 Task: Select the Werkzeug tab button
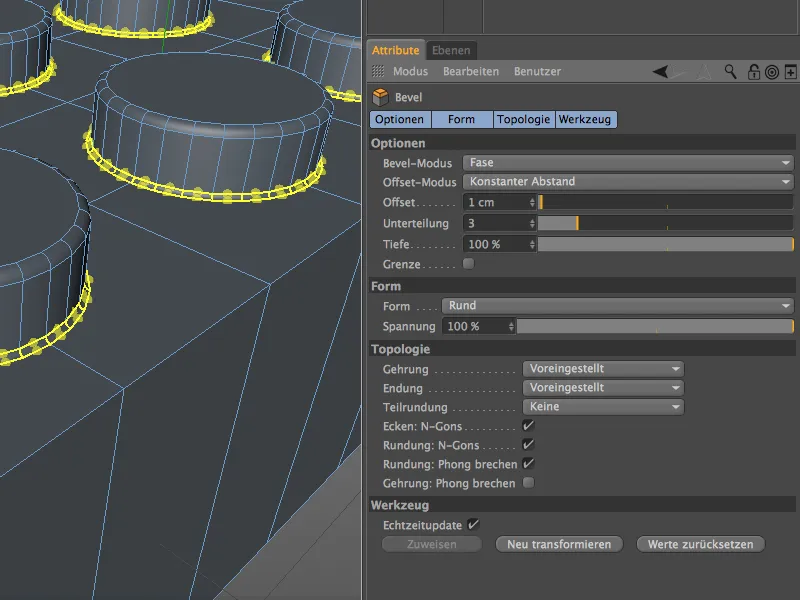pyautogui.click(x=586, y=119)
